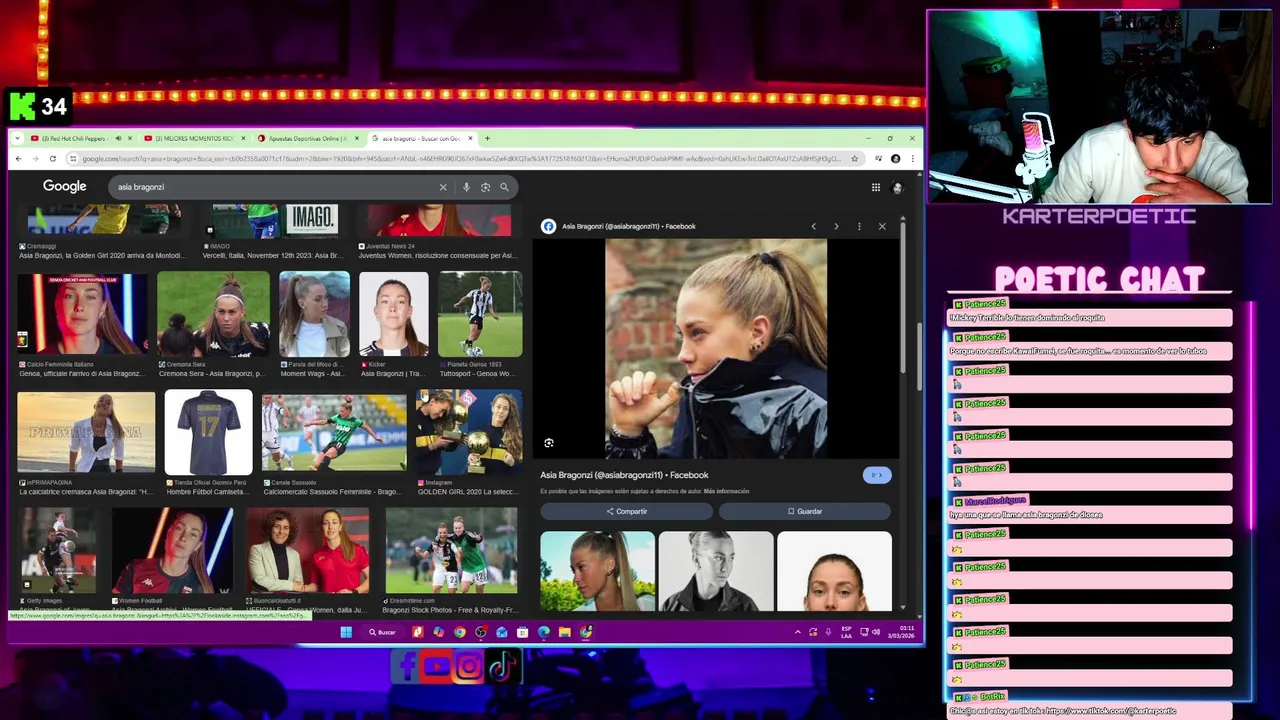Show previous image in the preview panel
The height and width of the screenshot is (720, 1280).
click(x=813, y=226)
